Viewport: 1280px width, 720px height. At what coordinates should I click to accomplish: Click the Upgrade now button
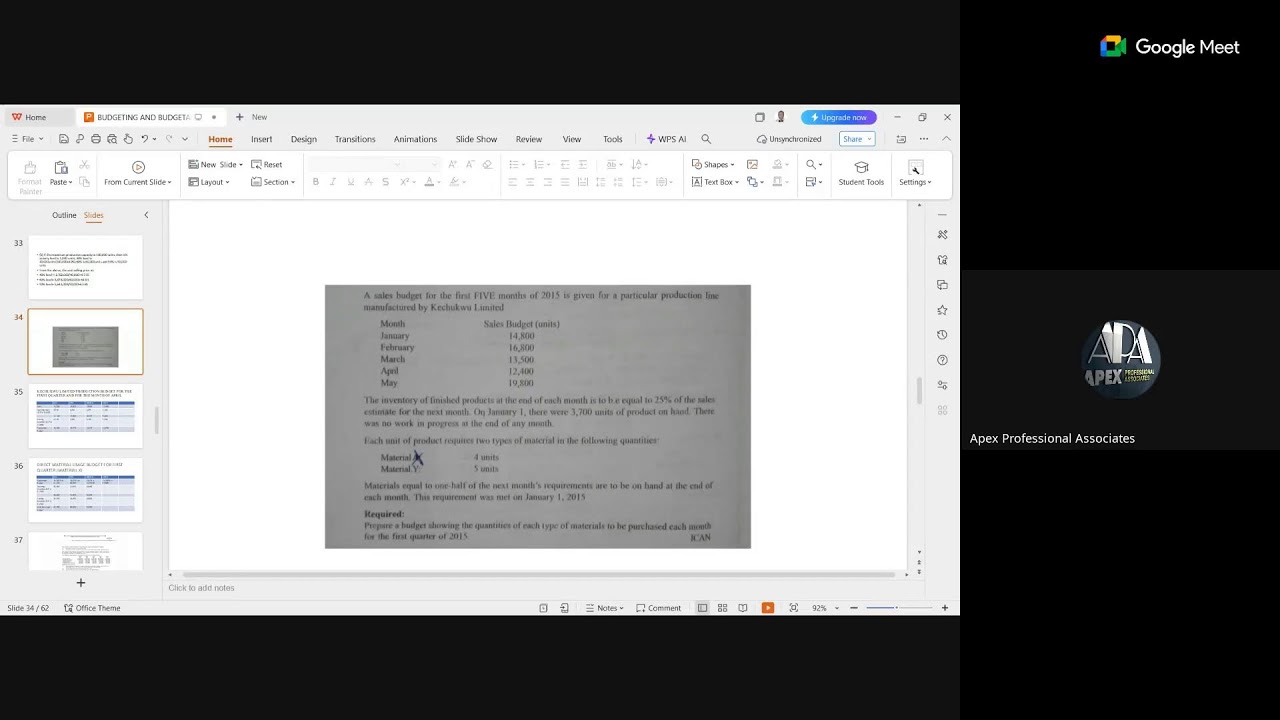pyautogui.click(x=839, y=117)
